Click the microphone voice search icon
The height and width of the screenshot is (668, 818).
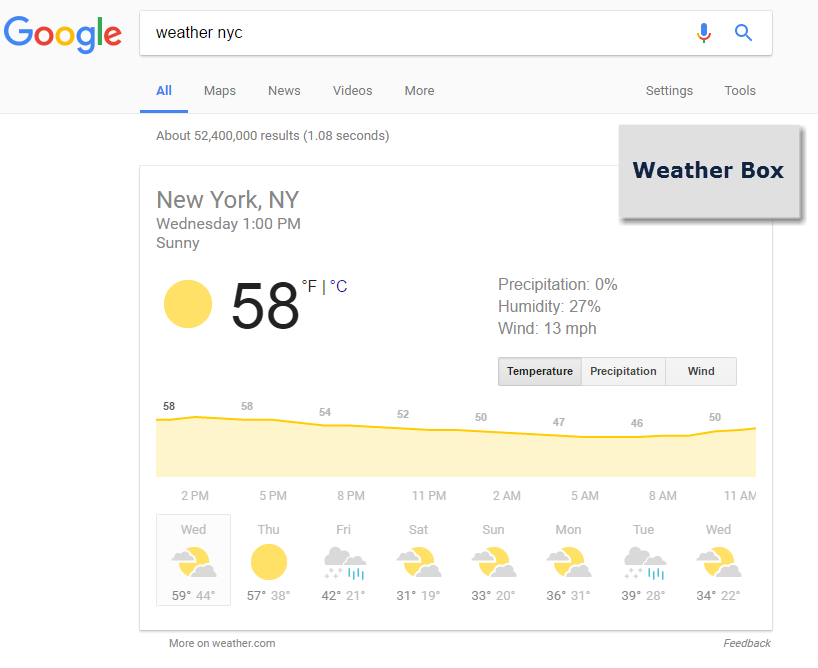(x=704, y=33)
